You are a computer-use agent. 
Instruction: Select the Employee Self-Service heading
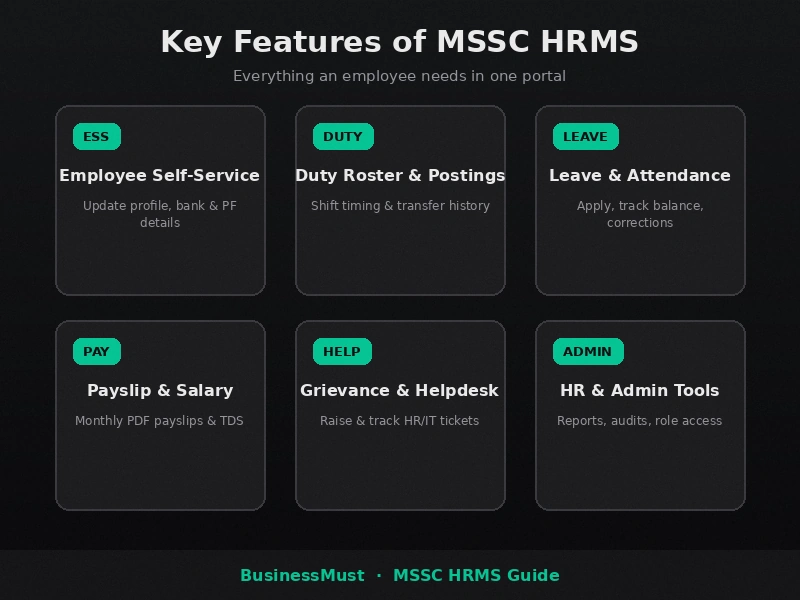coord(160,176)
